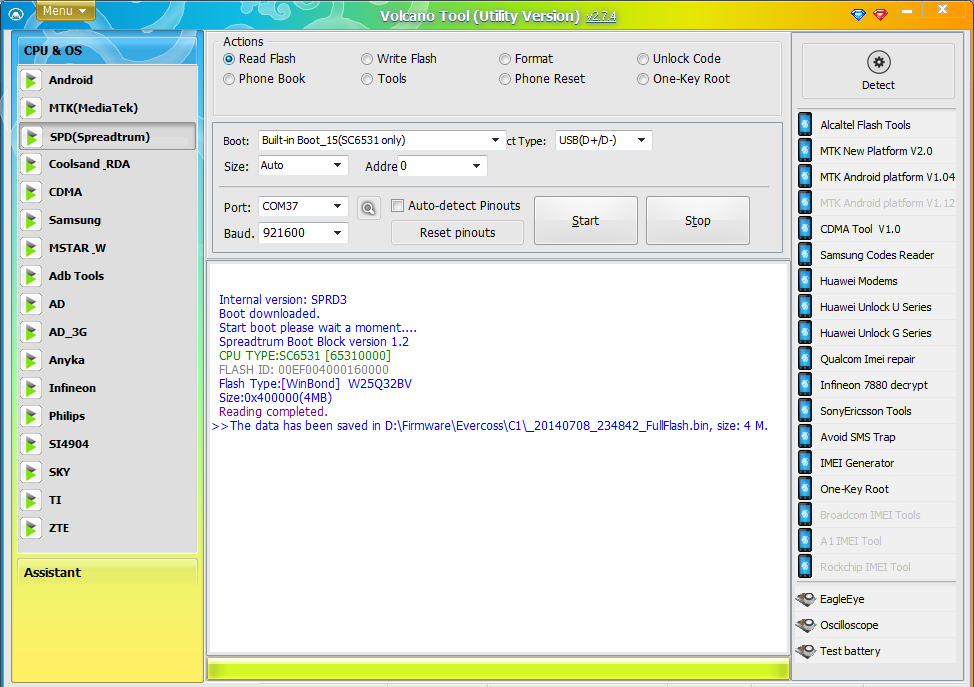Select the Anyka platform entry
The width and height of the screenshot is (974, 687).
(x=107, y=360)
